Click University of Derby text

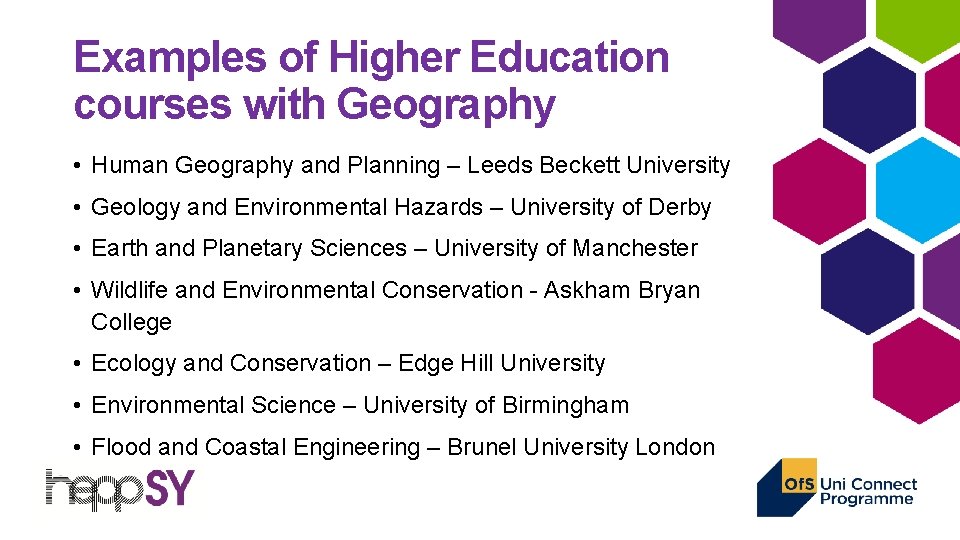[611, 208]
